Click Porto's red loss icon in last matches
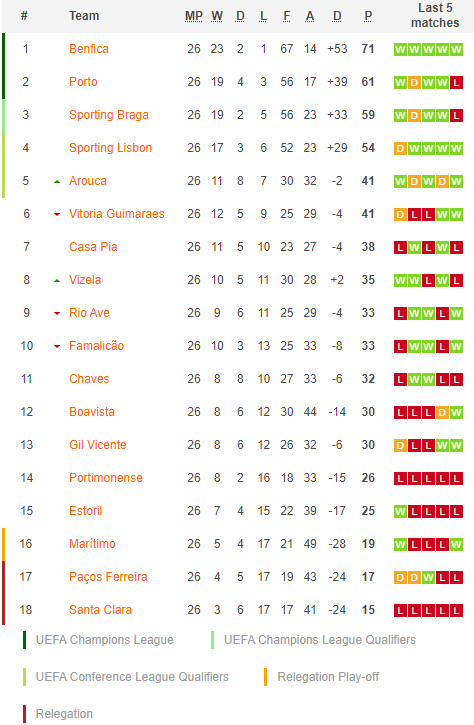This screenshot has height=725, width=474. click(x=456, y=83)
